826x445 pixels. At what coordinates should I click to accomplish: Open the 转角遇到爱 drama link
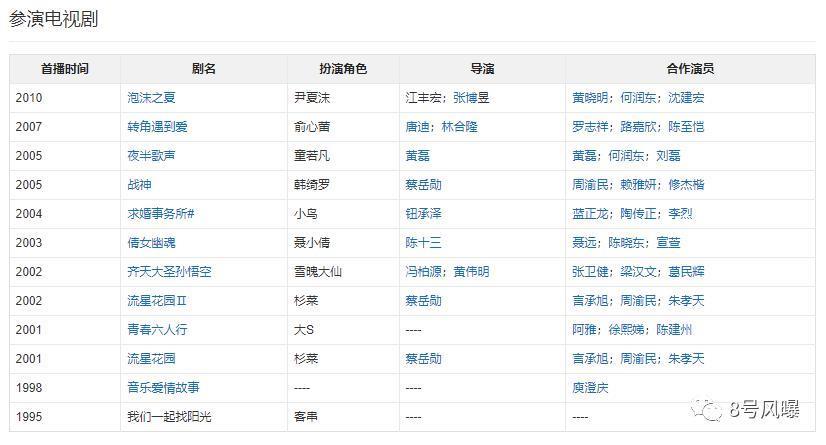(x=157, y=126)
